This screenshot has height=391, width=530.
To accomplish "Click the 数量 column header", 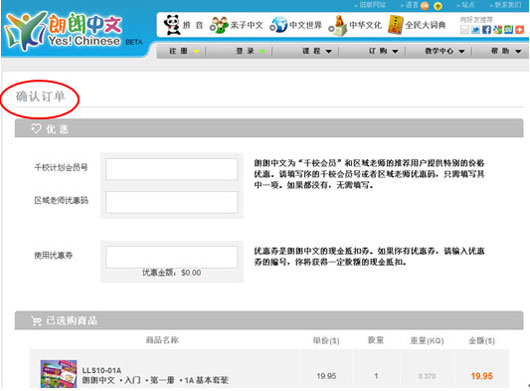I will 376,340.
